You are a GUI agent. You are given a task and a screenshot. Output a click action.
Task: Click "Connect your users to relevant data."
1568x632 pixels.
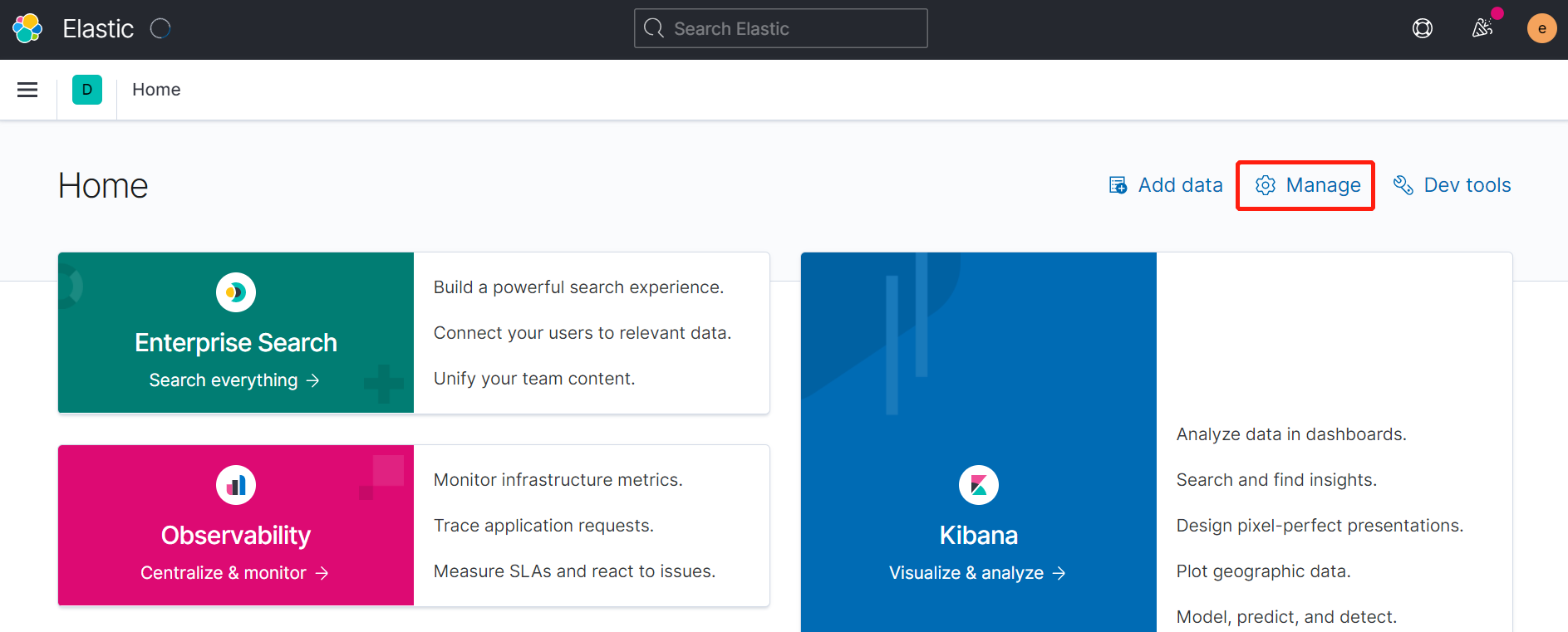(582, 333)
